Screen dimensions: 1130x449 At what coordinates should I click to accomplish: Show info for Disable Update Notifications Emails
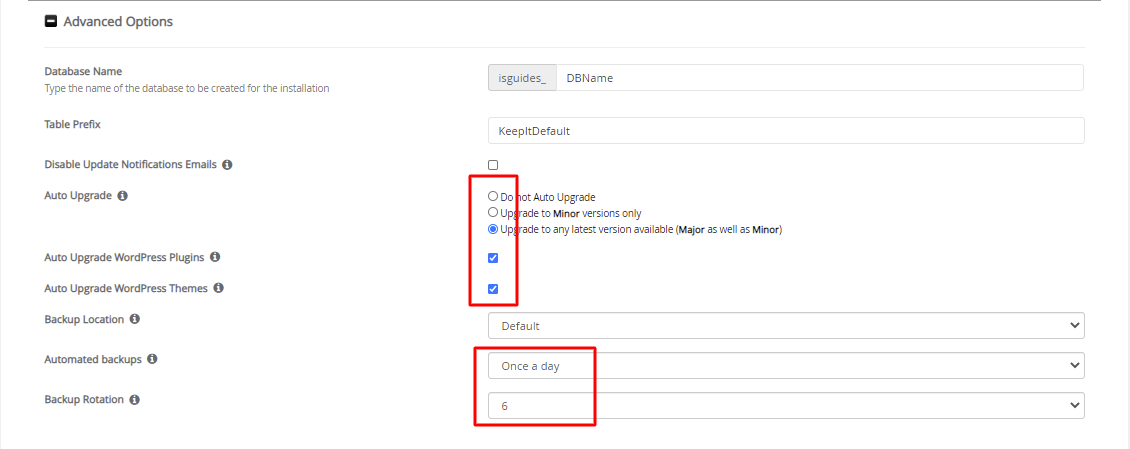(x=227, y=165)
